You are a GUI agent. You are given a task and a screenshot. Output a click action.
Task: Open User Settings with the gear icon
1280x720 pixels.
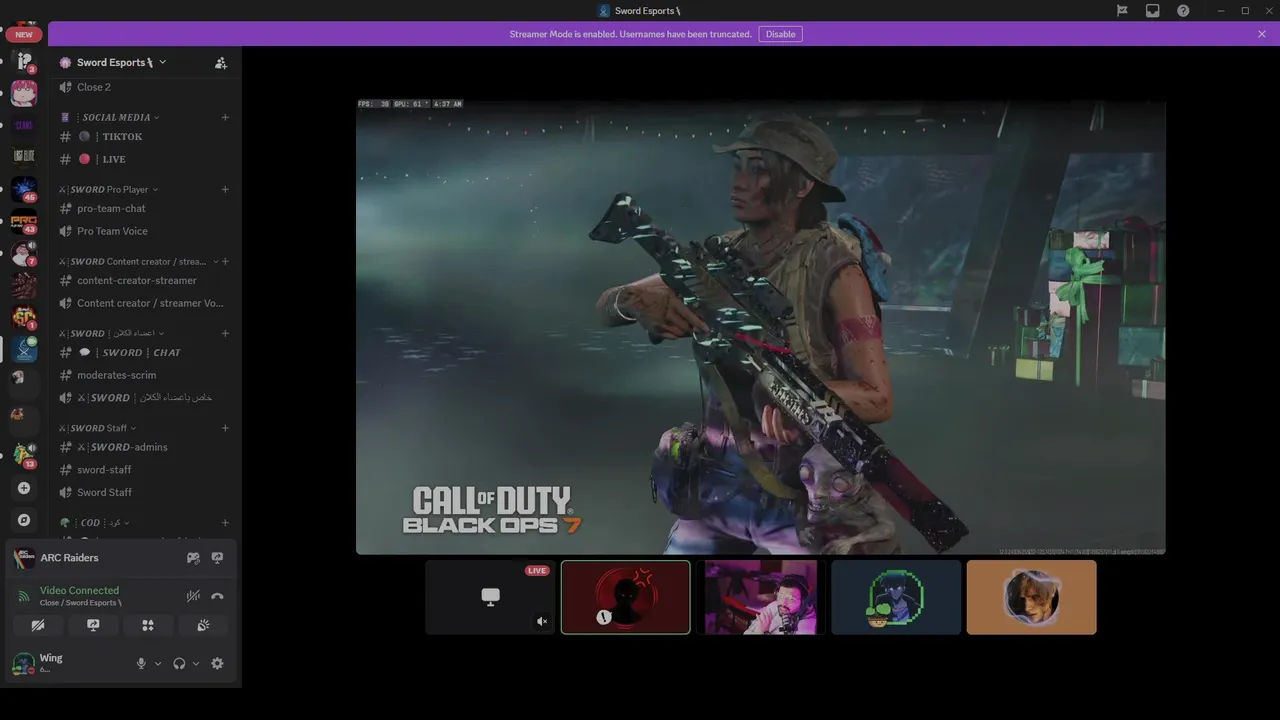[x=217, y=663]
